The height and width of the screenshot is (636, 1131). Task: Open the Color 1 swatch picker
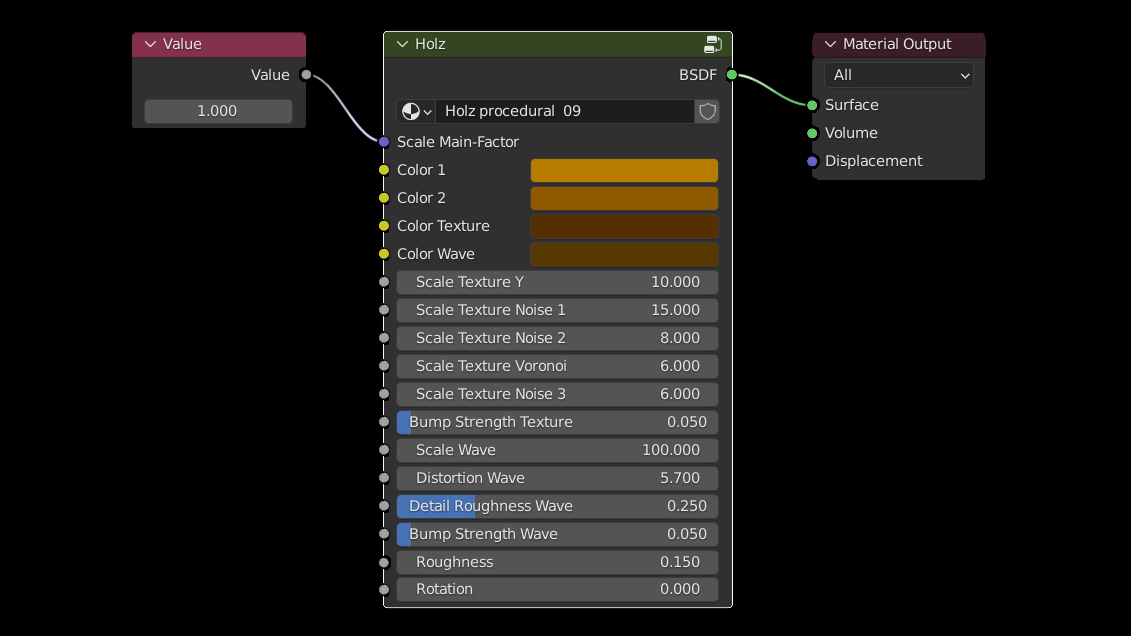pos(624,170)
